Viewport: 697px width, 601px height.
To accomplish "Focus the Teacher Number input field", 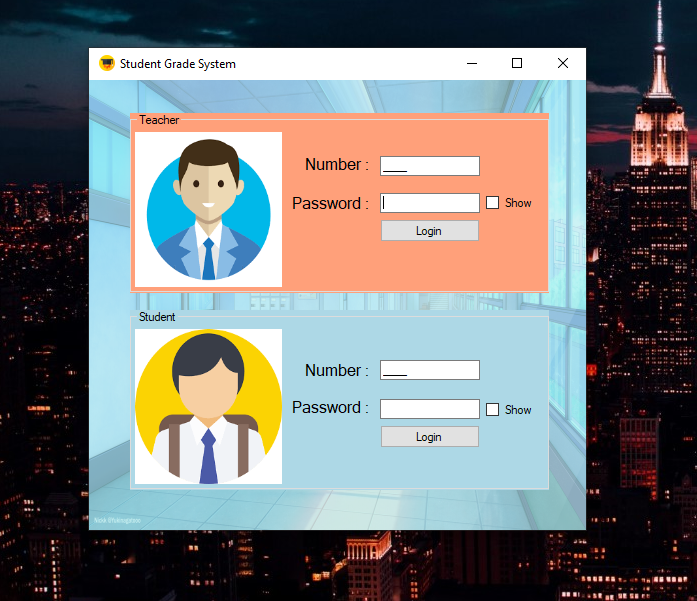I will [430, 166].
